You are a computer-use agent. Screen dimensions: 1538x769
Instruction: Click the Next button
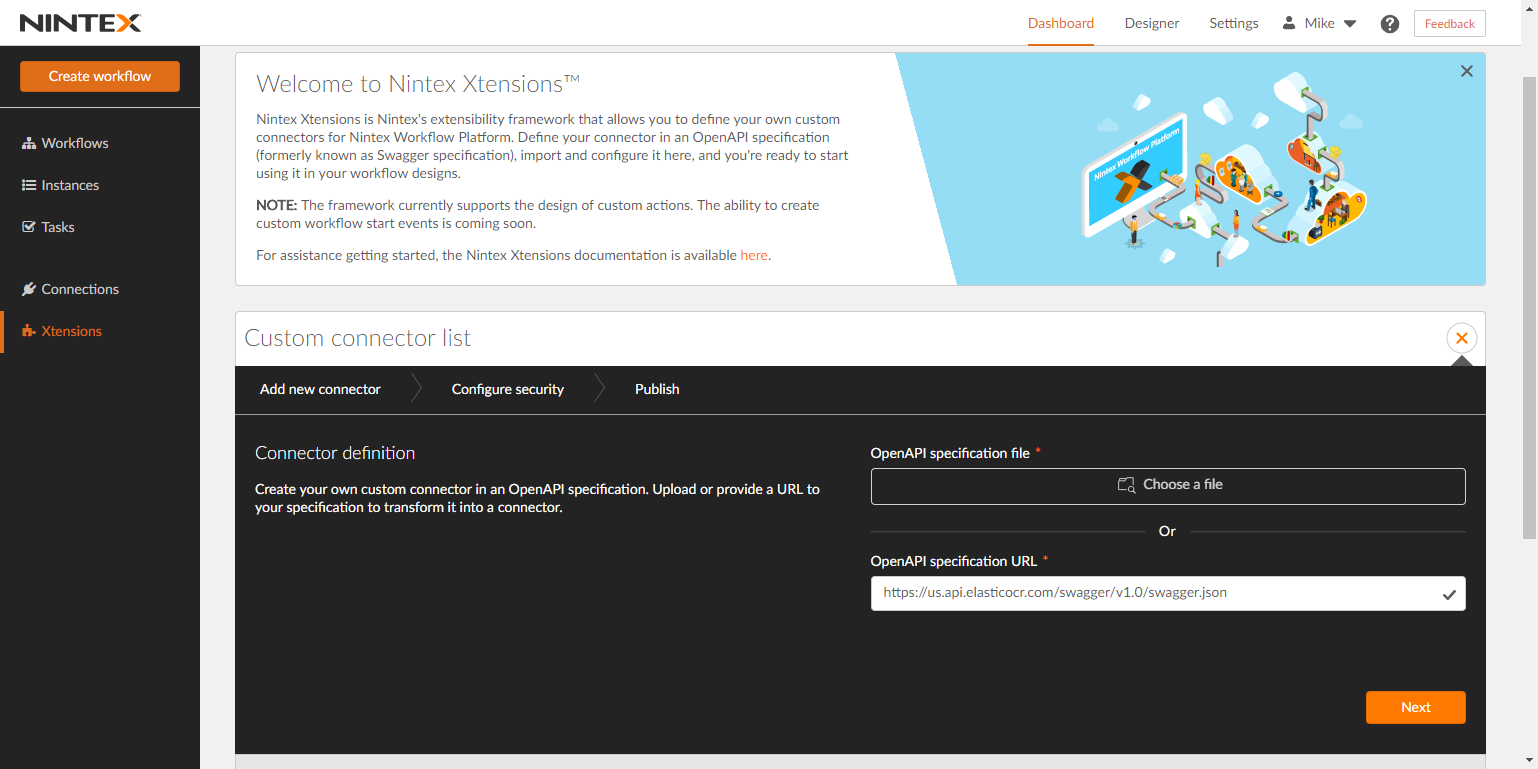1416,707
